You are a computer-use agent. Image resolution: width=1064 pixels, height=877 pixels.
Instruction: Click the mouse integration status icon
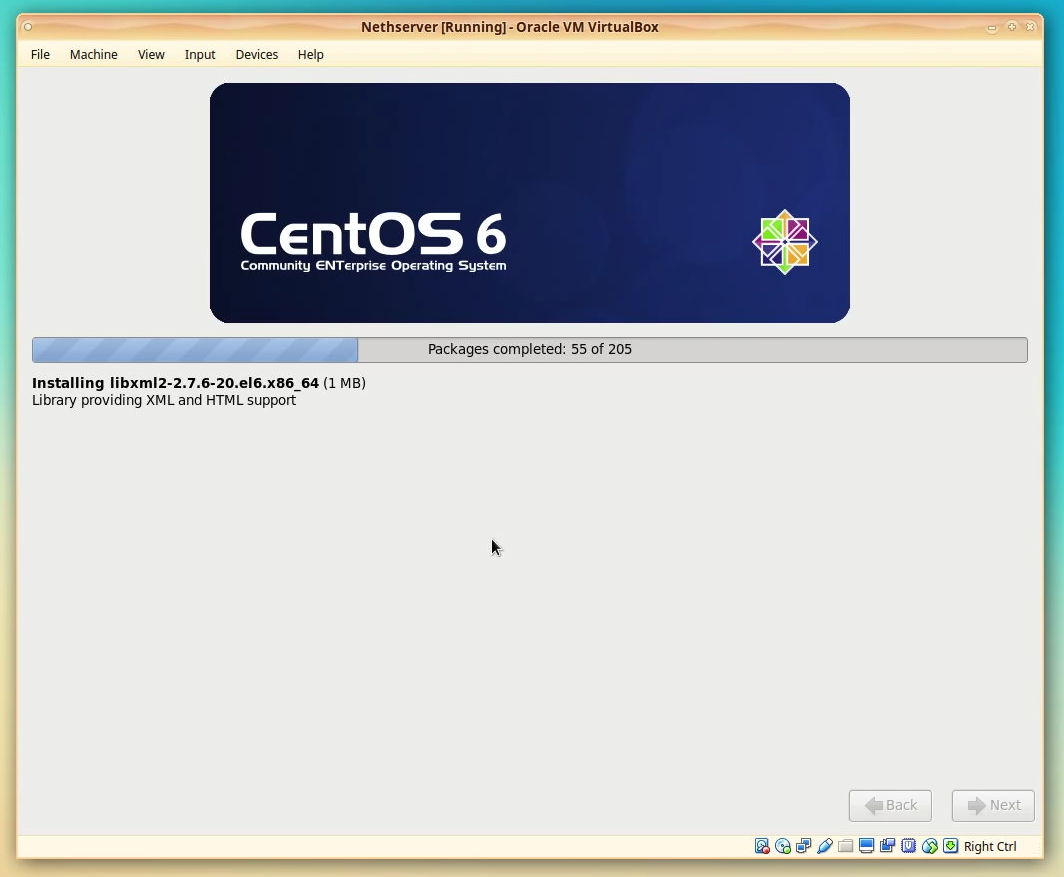click(x=930, y=846)
